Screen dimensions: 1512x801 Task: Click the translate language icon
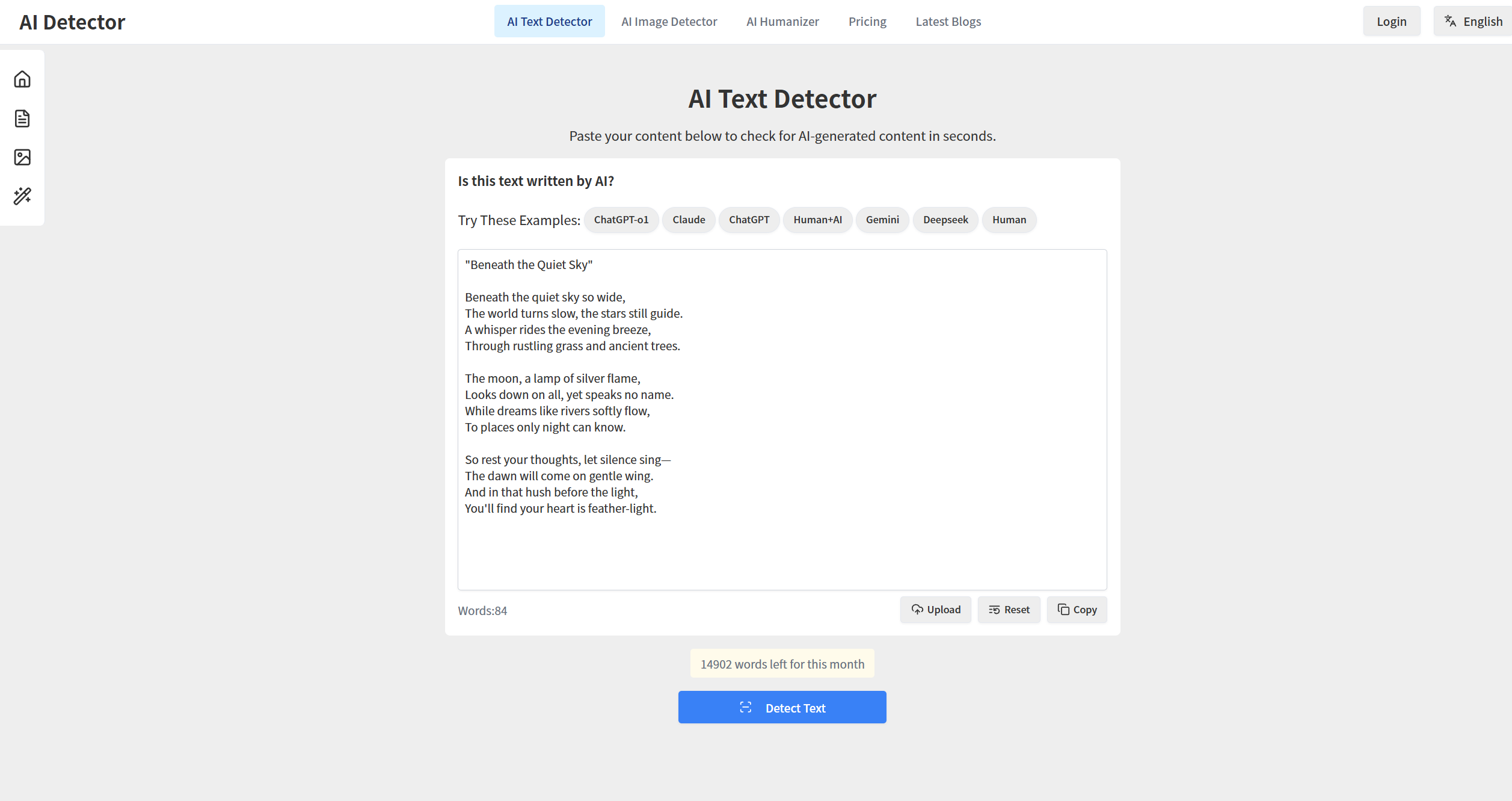tap(1450, 22)
